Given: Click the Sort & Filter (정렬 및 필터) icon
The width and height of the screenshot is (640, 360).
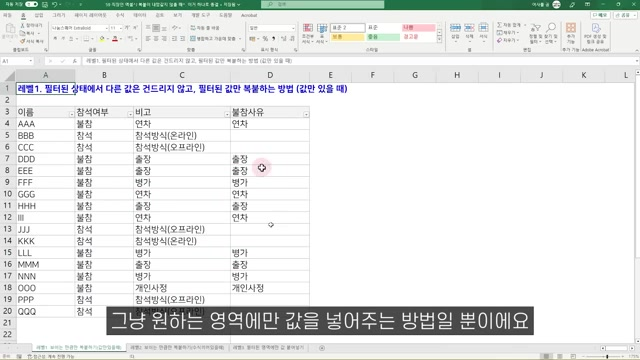Looking at the screenshot, I should pos(535,29).
